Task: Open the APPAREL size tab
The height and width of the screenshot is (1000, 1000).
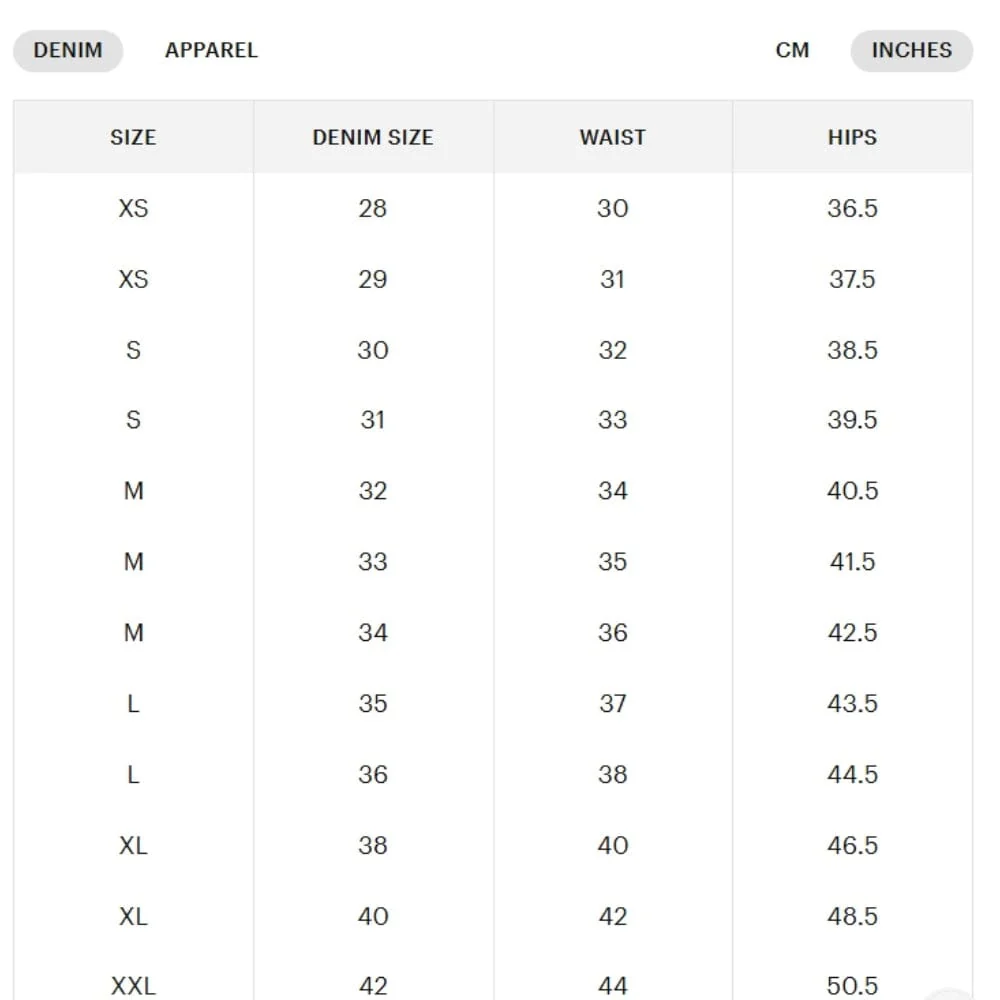Action: pos(211,50)
